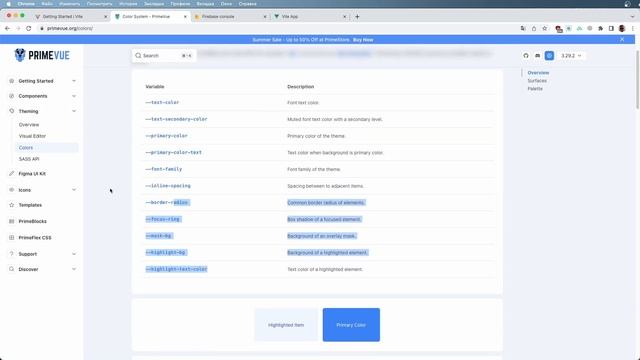Viewport: 640px width, 360px height.
Task: Open the Visual Editor page
Action: pyautogui.click(x=32, y=136)
